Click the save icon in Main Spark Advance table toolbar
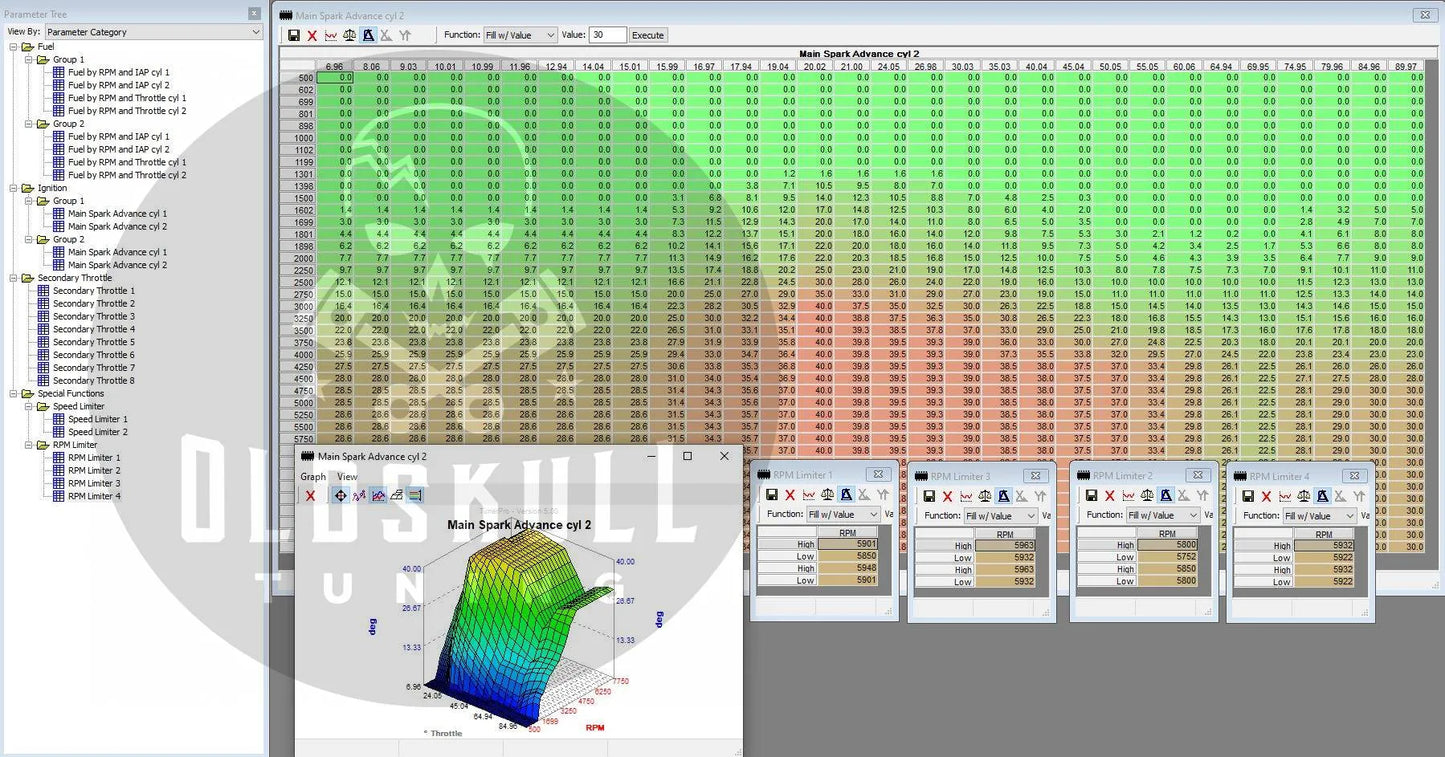 click(x=293, y=35)
